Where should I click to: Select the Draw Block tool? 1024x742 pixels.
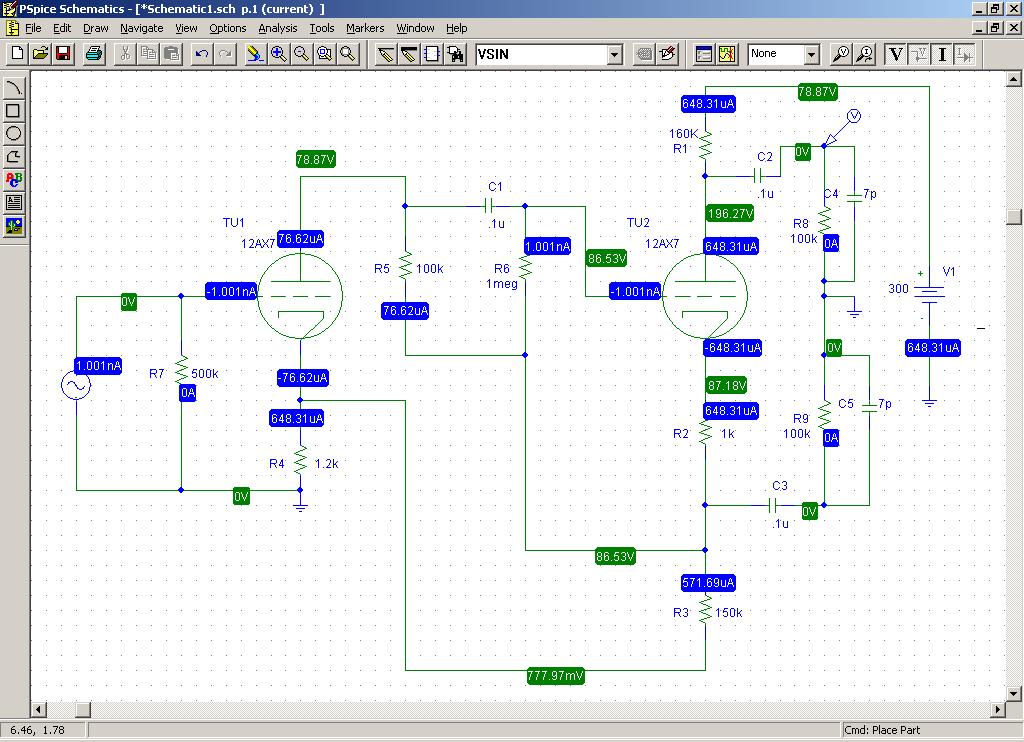coord(432,54)
